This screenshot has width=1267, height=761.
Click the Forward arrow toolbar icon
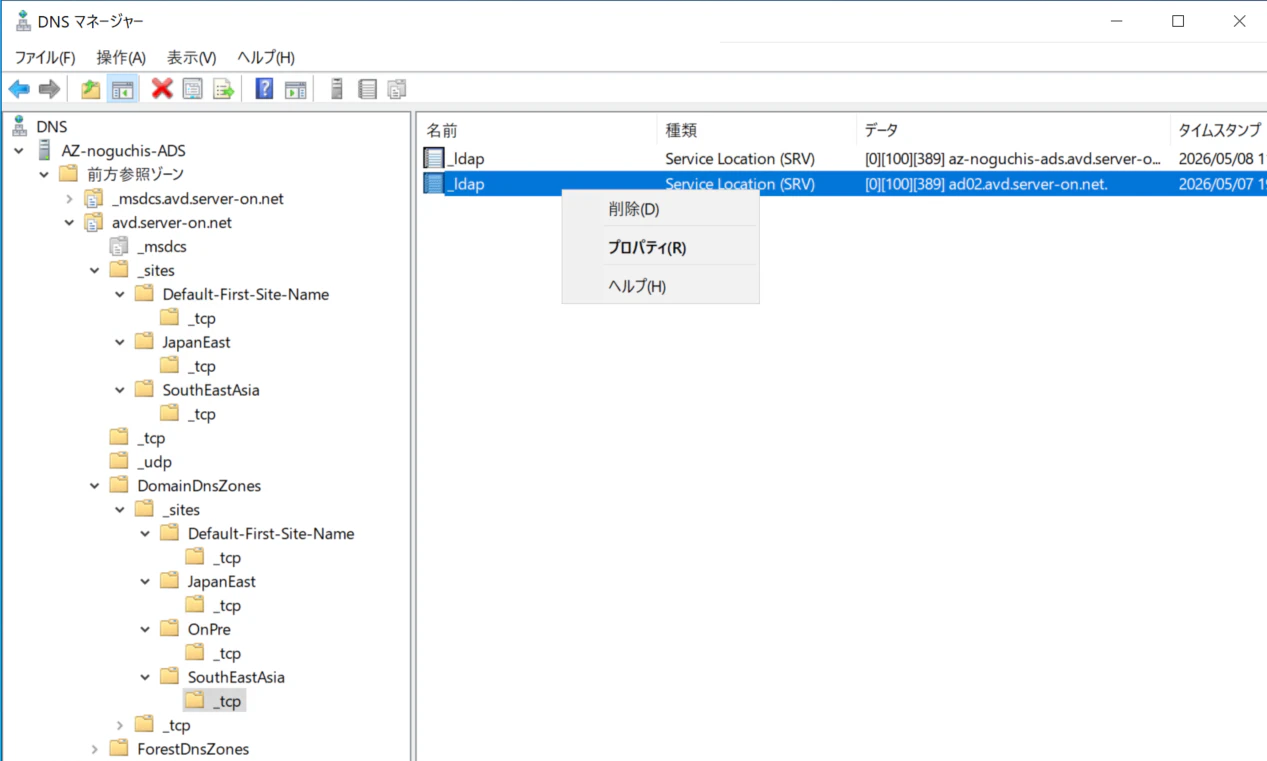point(49,89)
